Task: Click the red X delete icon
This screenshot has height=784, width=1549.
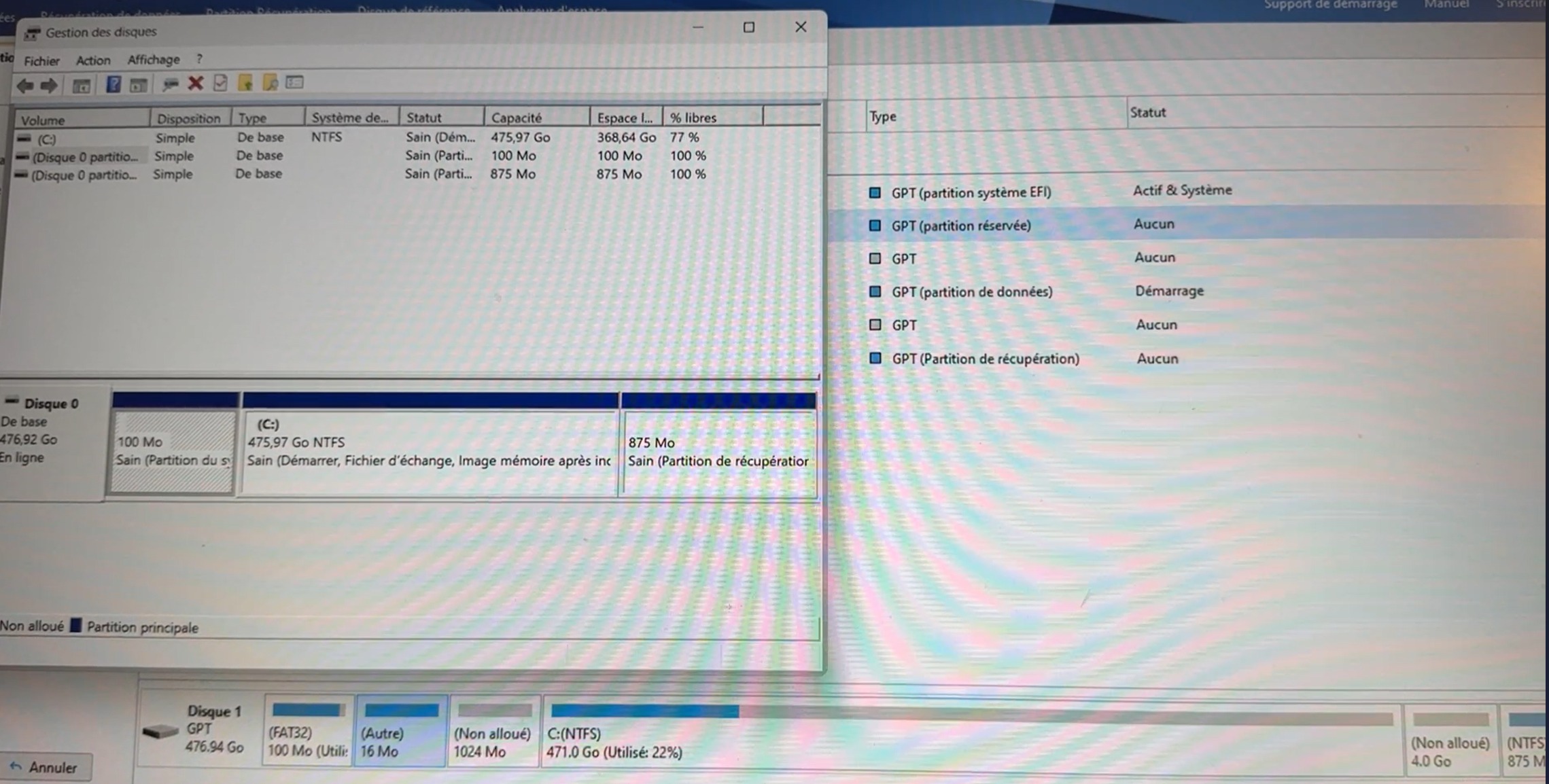Action: pyautogui.click(x=196, y=83)
